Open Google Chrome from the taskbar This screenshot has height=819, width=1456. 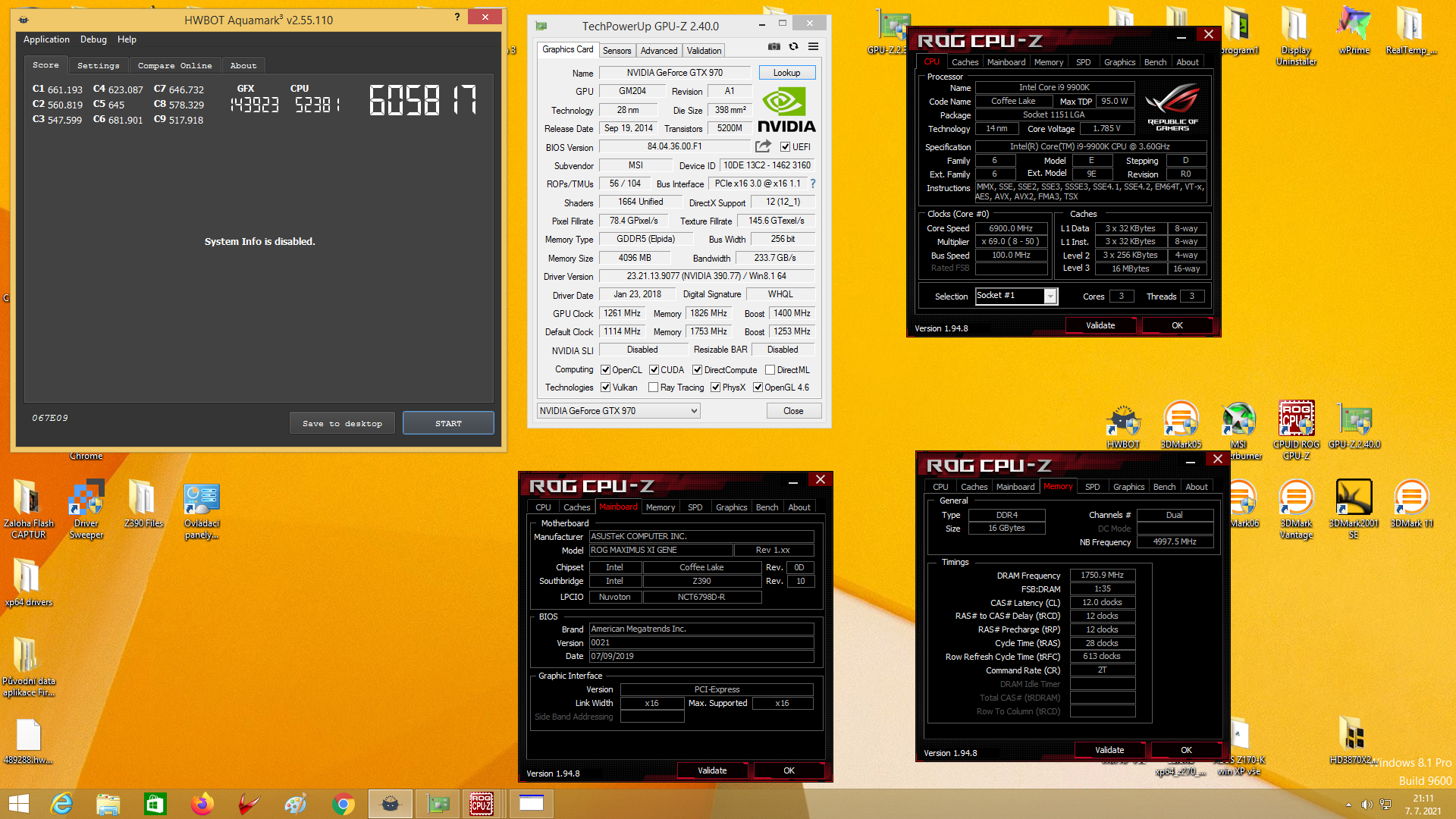coord(343,804)
